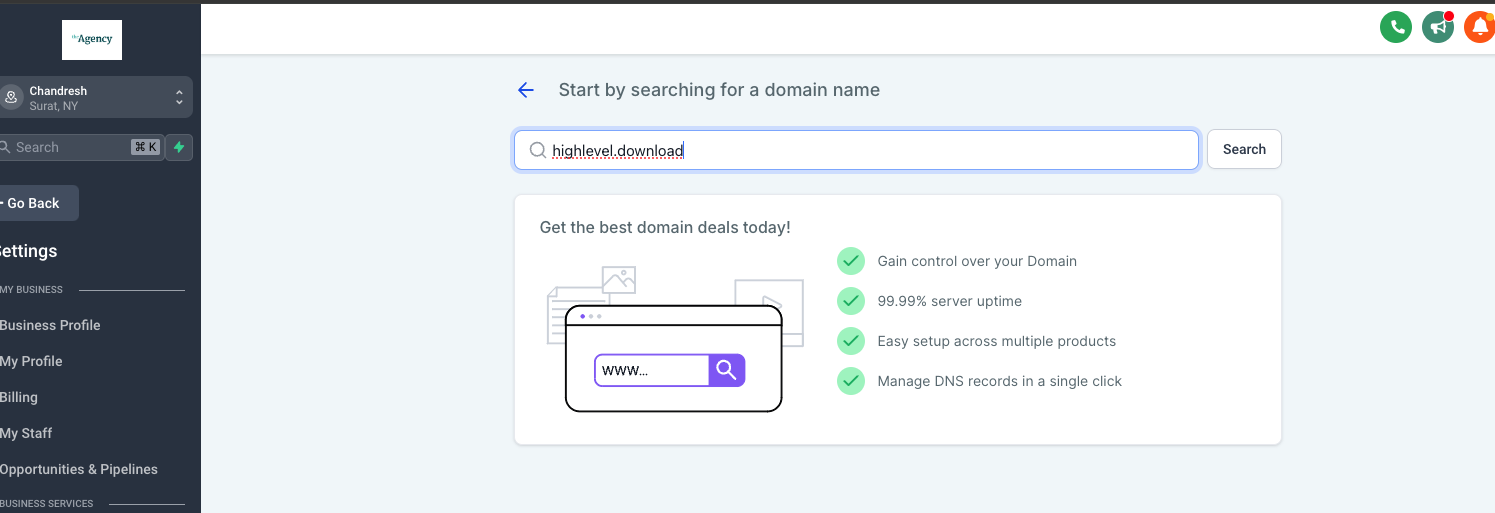
Task: Click the up-down chevron on account selector
Action: pos(179,97)
